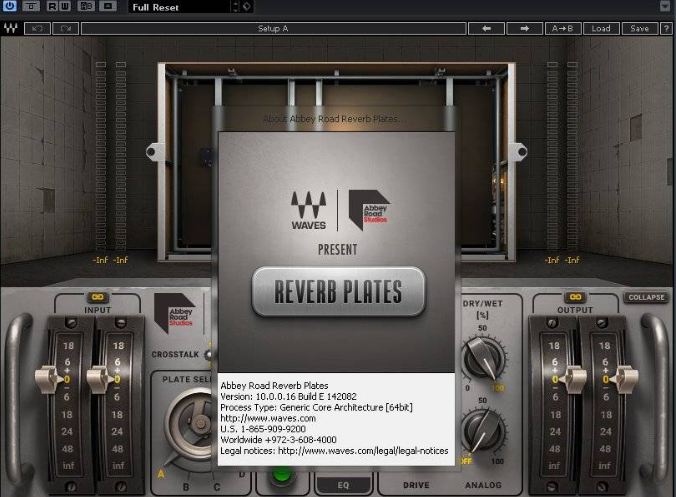
Task: Click the side-chain/window icon in host toolbar
Action: pos(108,6)
